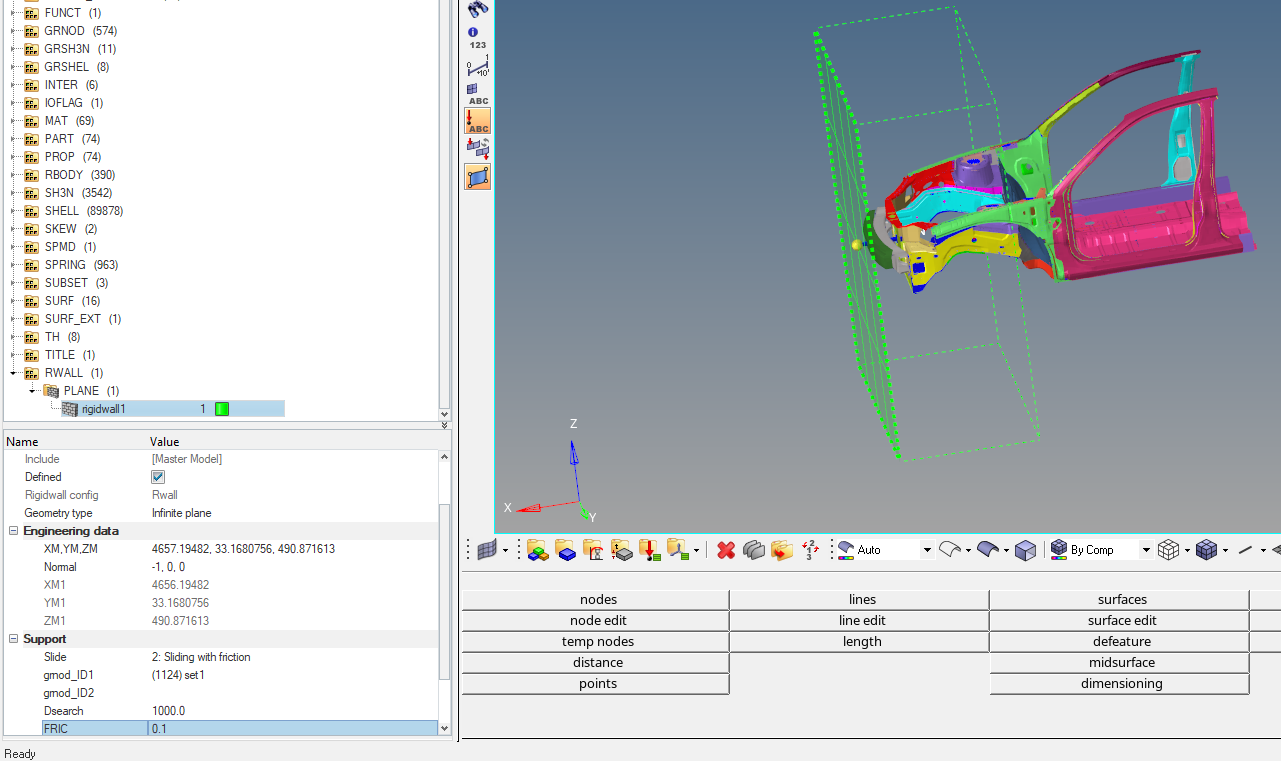Open the mesh visualization icon dropdown arrow
Image resolution: width=1281 pixels, height=761 pixels.
pyautogui.click(x=505, y=550)
